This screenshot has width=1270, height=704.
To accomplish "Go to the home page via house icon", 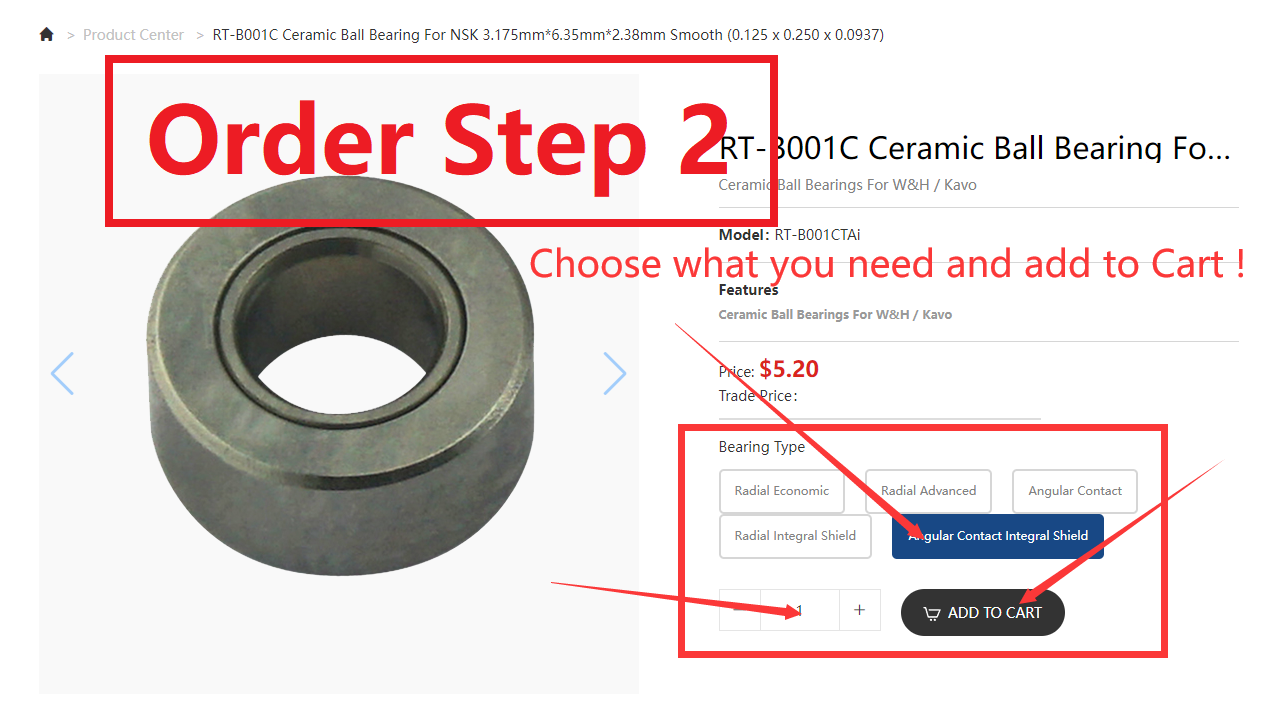I will 46,35.
